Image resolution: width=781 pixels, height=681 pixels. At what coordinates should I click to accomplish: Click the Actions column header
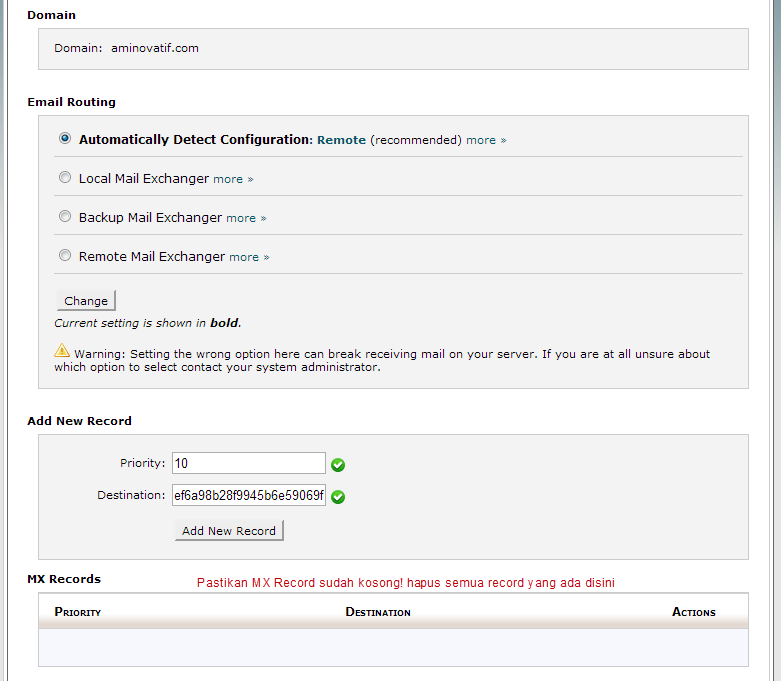click(694, 612)
